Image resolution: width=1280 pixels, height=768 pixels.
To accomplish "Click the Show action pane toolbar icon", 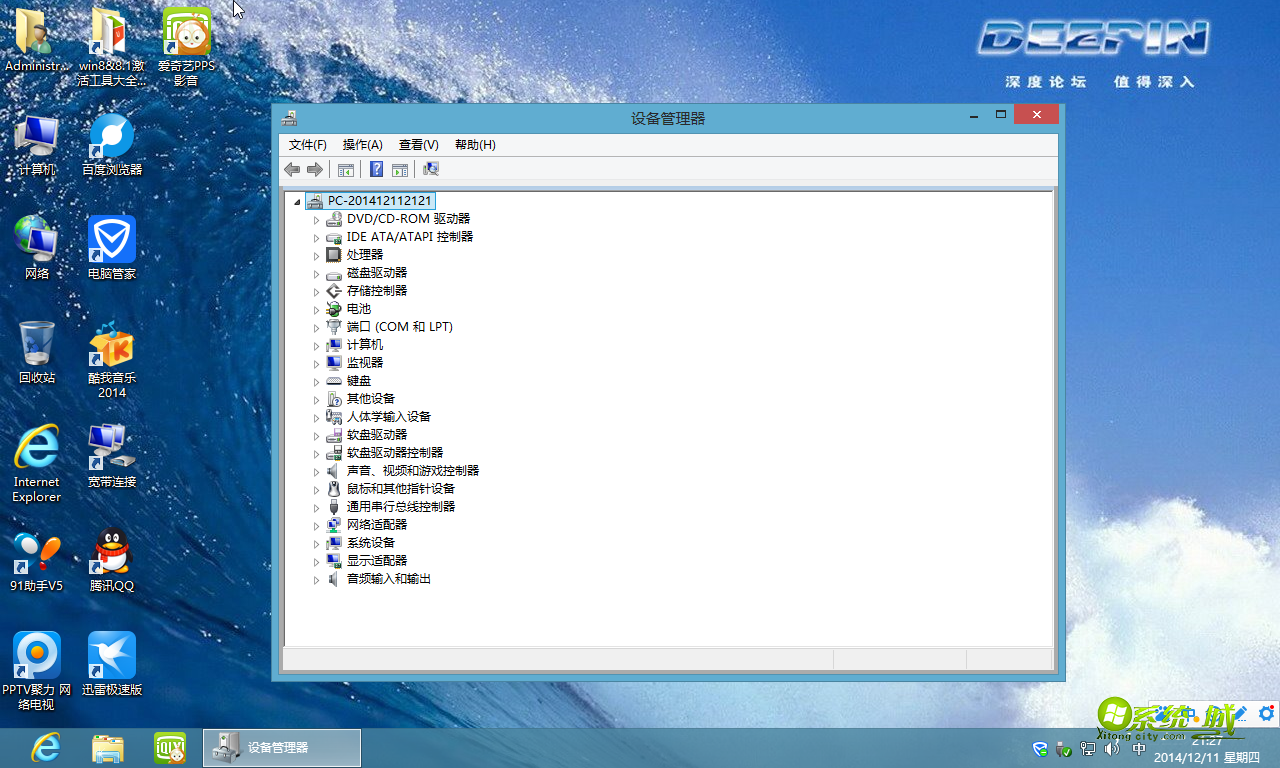I will coord(400,169).
